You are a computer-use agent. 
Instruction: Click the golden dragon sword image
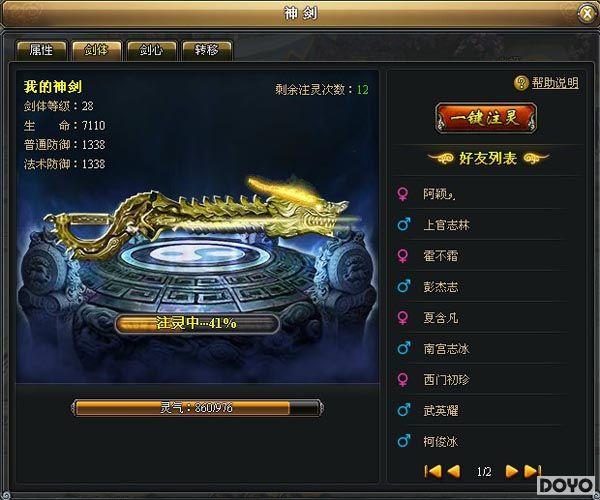coord(199,218)
